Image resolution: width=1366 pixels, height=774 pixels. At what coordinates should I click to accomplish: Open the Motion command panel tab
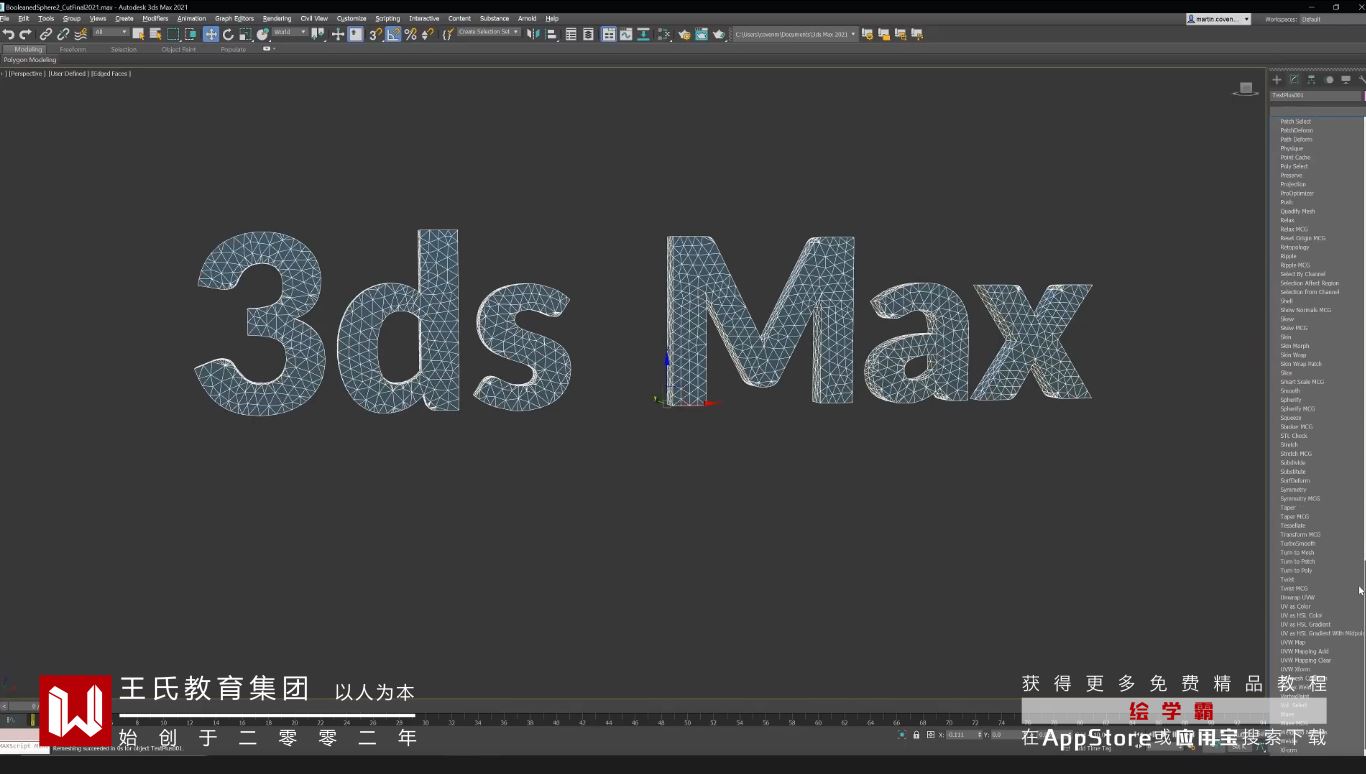click(x=1329, y=80)
